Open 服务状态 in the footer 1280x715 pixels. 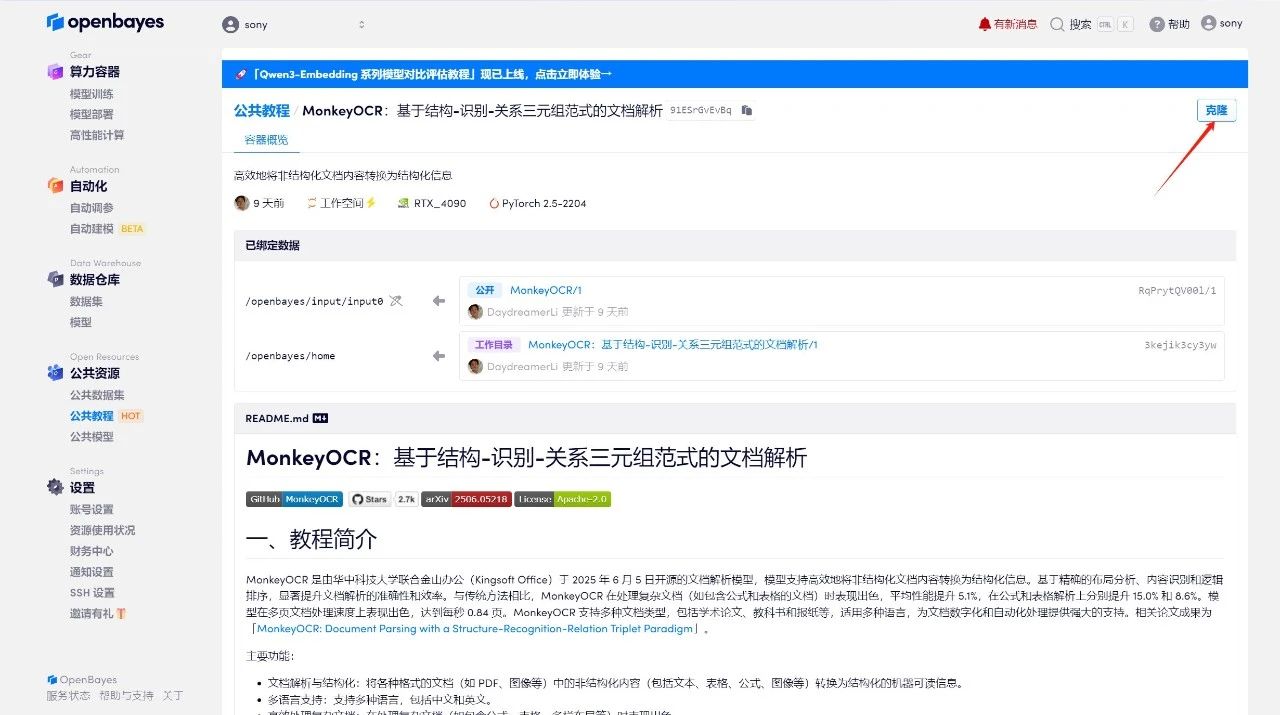68,695
